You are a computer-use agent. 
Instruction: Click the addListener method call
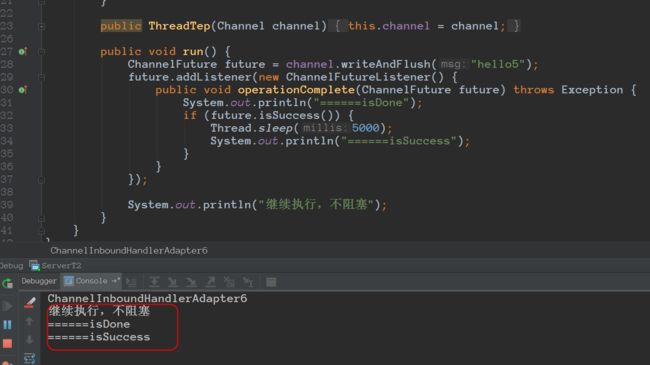point(213,77)
